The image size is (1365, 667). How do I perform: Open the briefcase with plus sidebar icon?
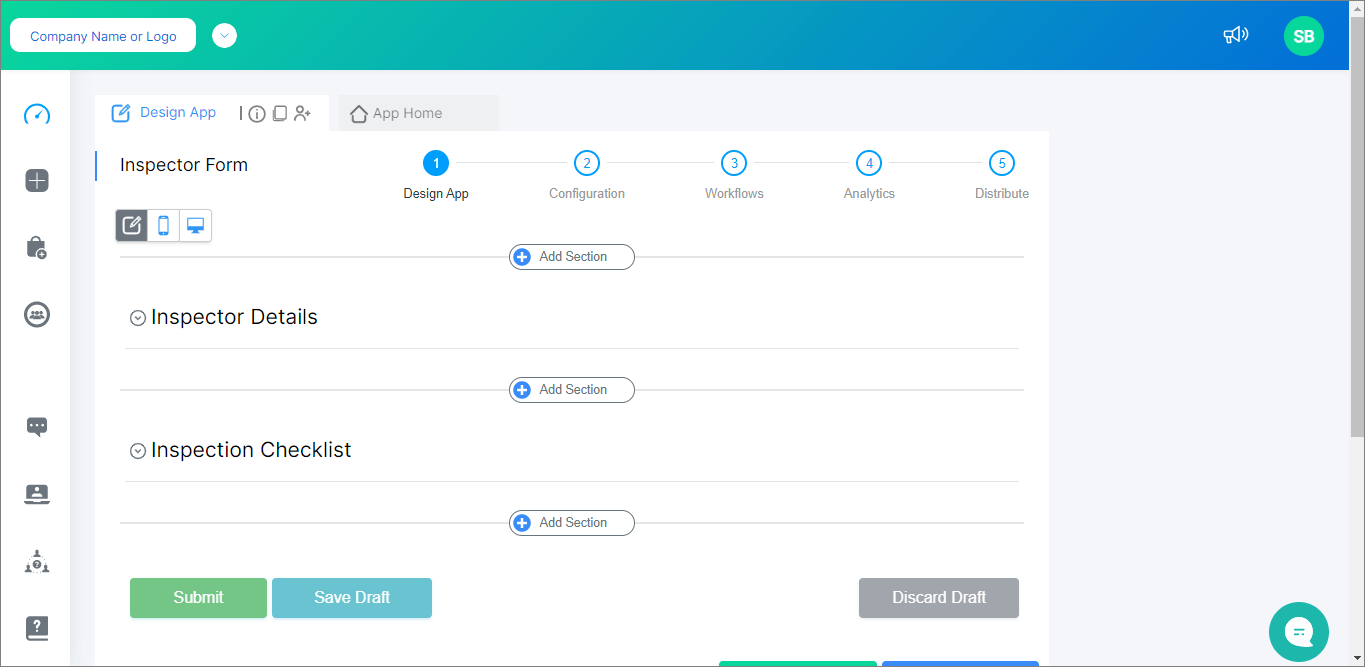click(36, 247)
